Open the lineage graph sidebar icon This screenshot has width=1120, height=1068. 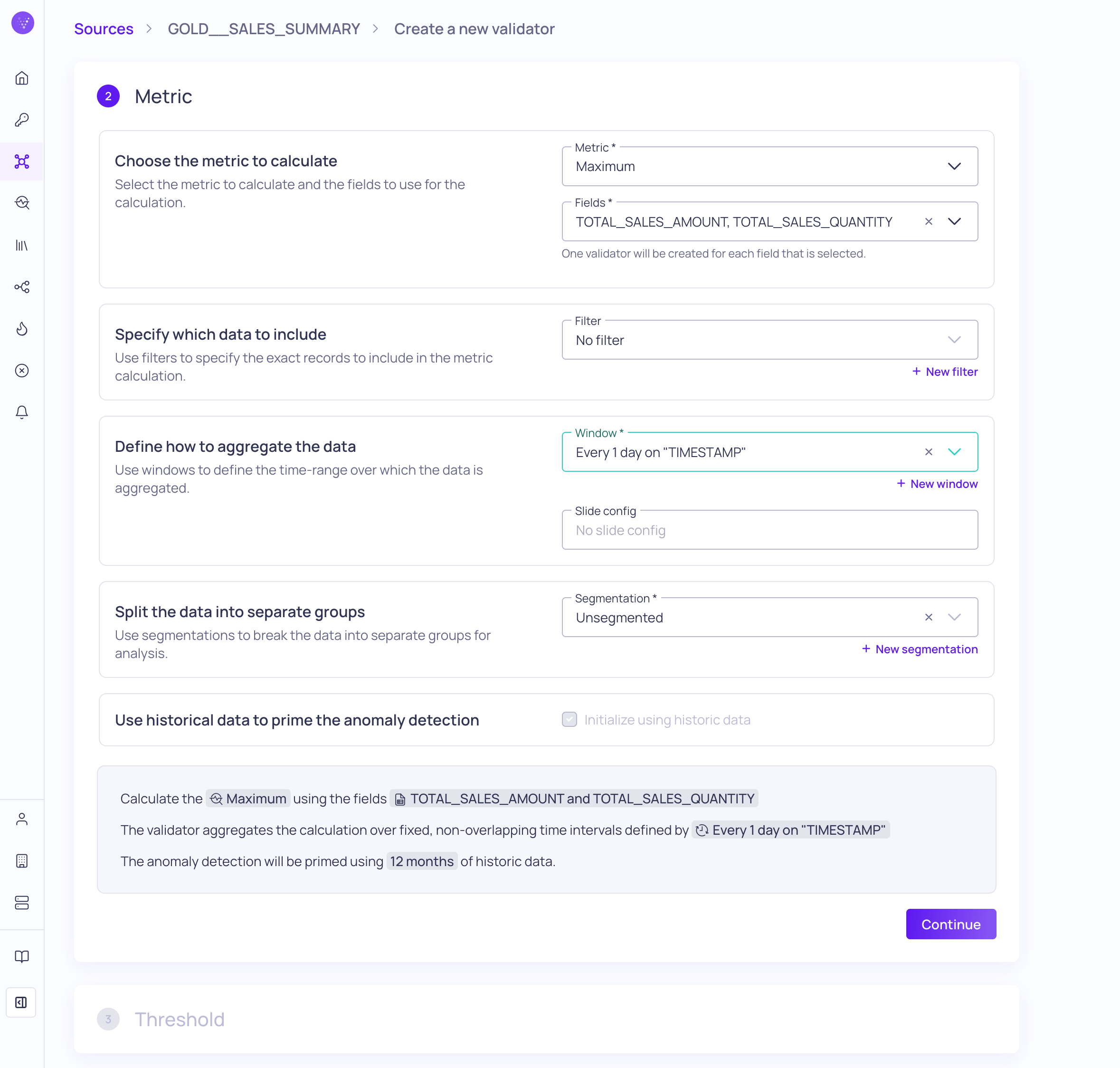click(x=22, y=287)
